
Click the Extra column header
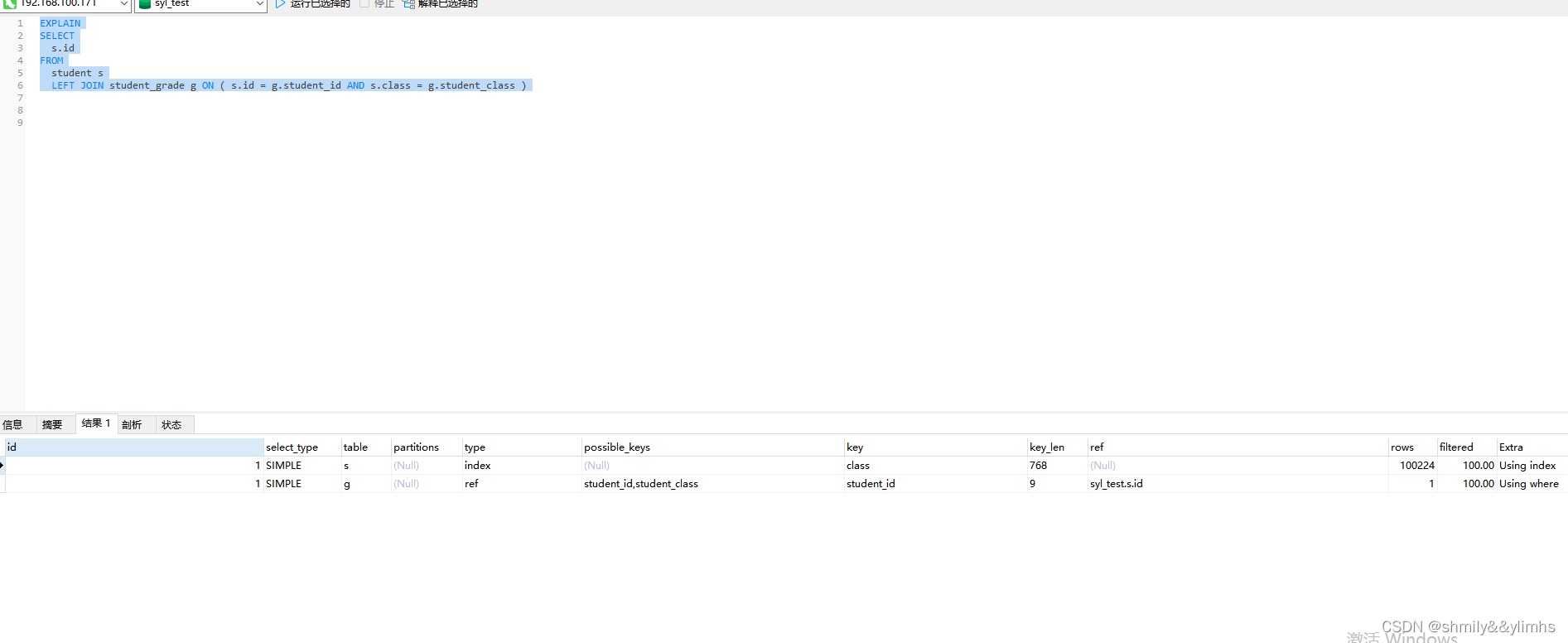pyautogui.click(x=1532, y=447)
